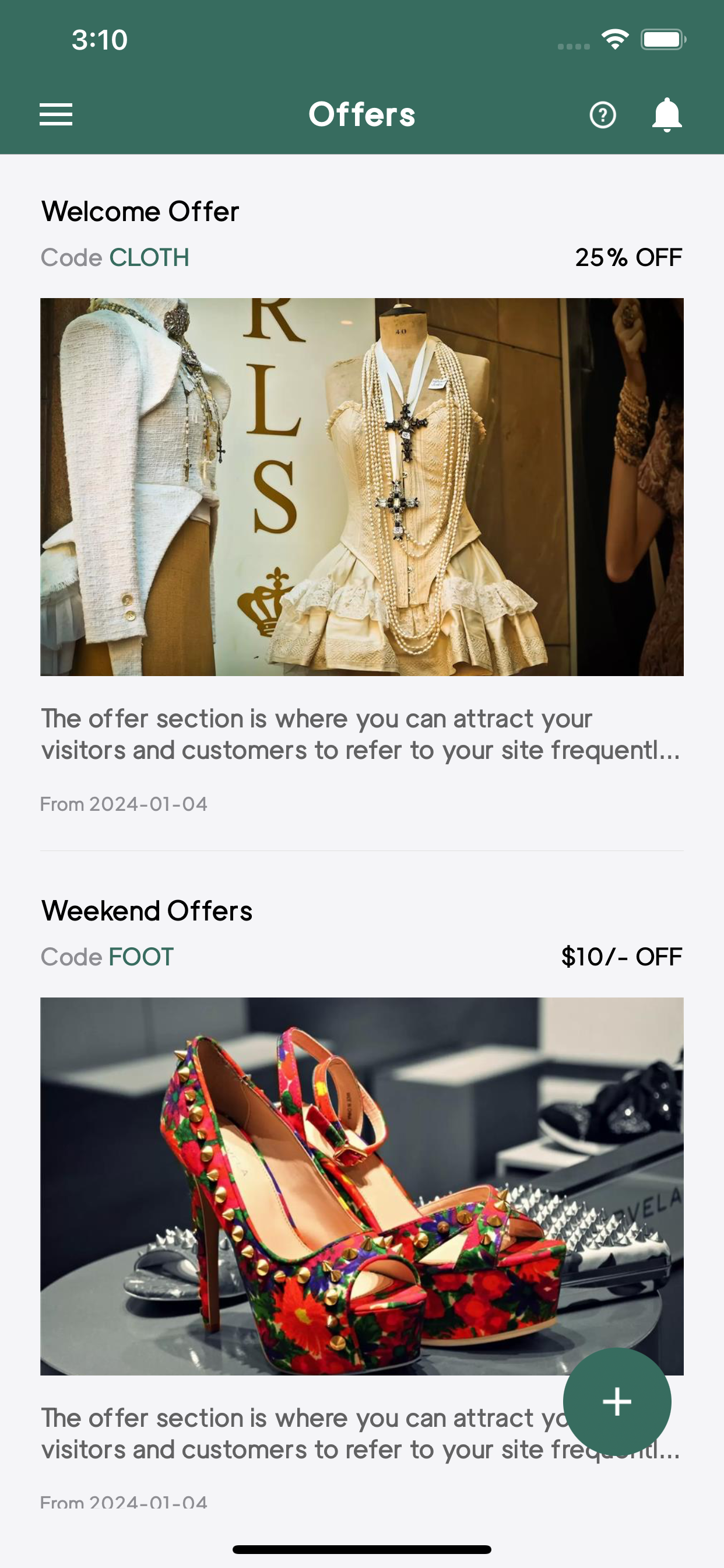This screenshot has width=724, height=1568.
Task: View the mannequin clothing offer image
Action: coord(362,487)
